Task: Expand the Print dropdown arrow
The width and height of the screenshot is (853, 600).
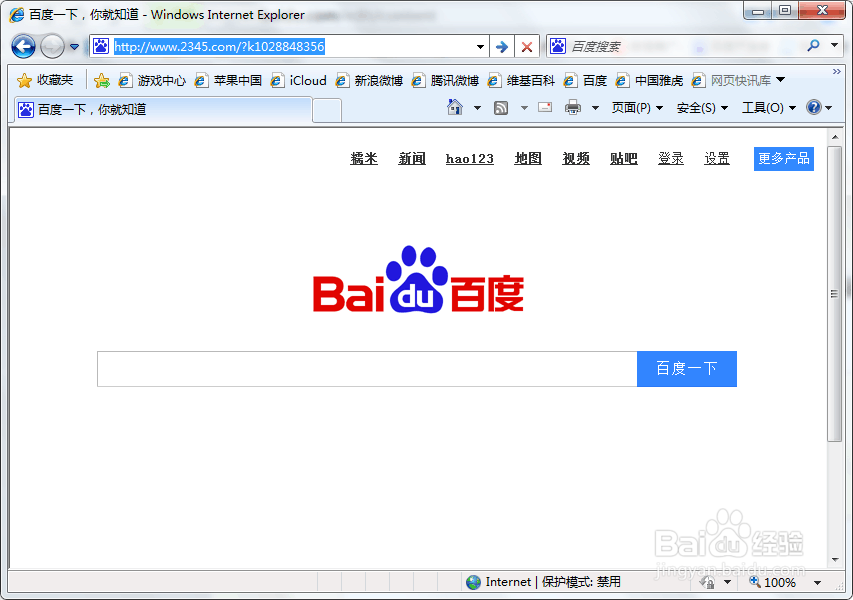Action: click(x=595, y=108)
